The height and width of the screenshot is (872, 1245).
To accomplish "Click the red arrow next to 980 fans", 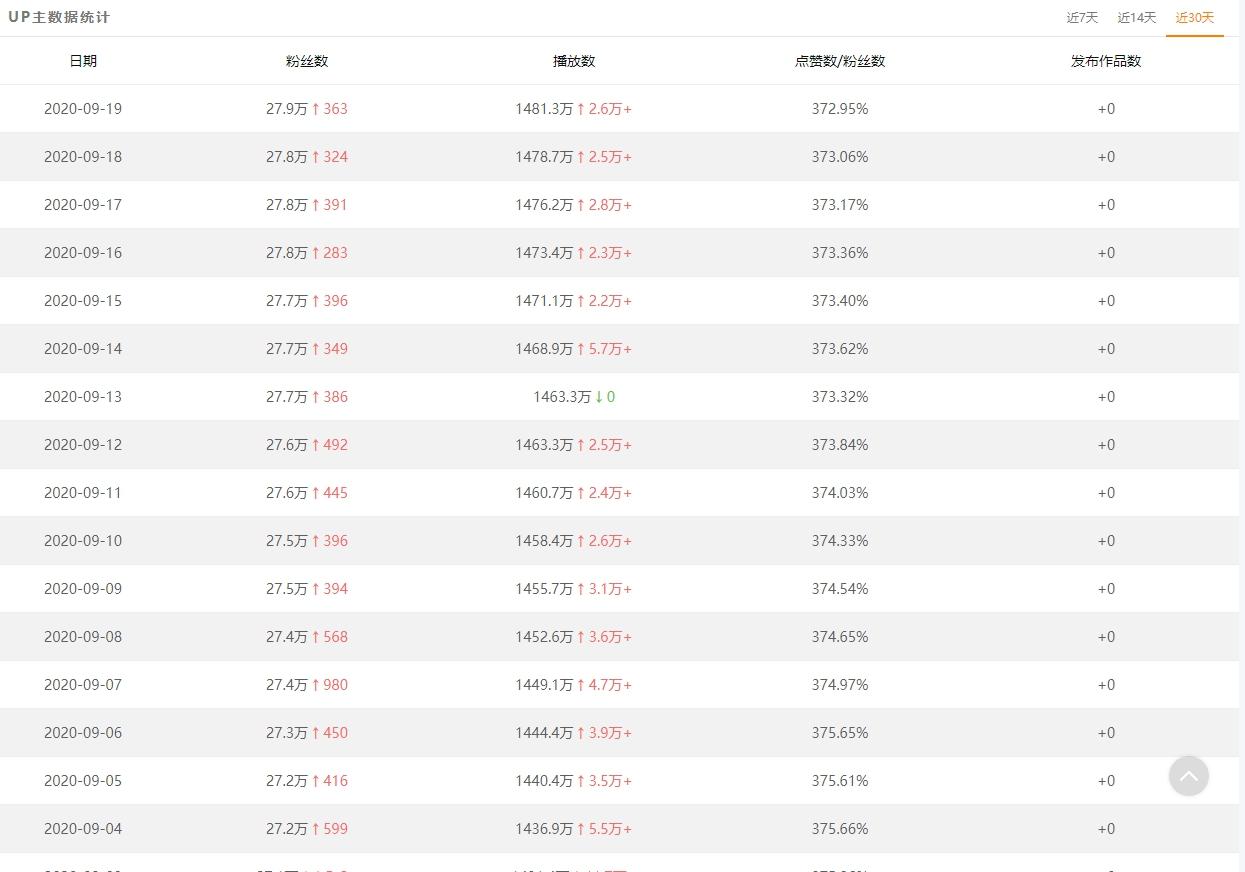I will [x=316, y=685].
